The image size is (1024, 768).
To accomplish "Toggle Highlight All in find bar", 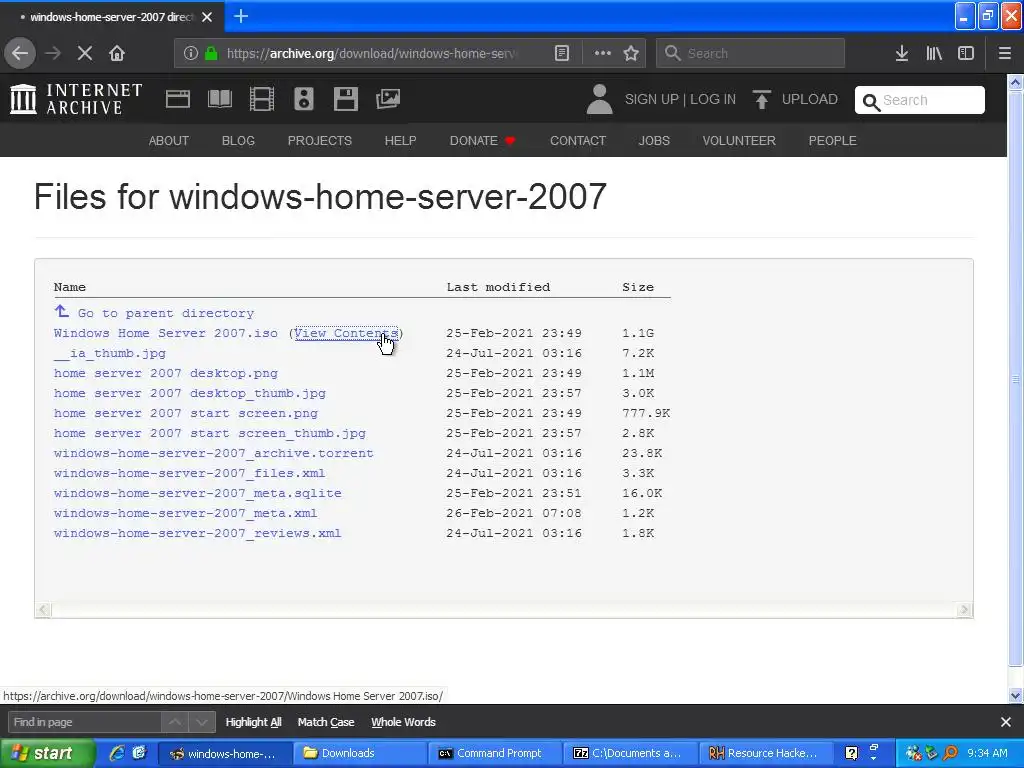I will (253, 722).
